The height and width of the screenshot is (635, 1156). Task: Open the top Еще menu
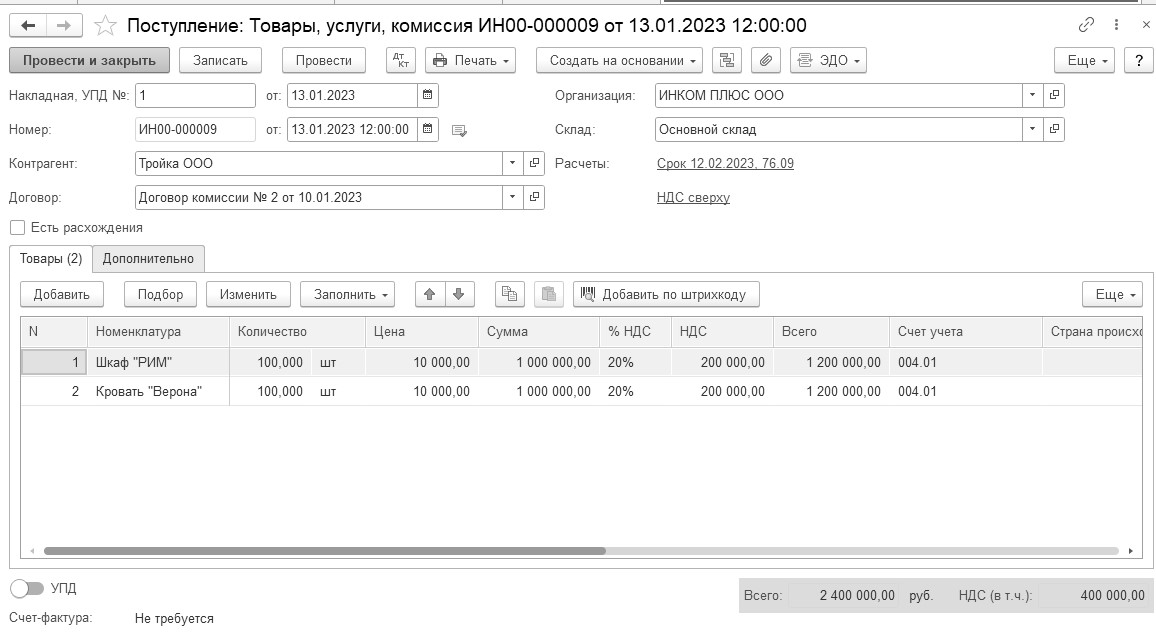[x=1085, y=60]
